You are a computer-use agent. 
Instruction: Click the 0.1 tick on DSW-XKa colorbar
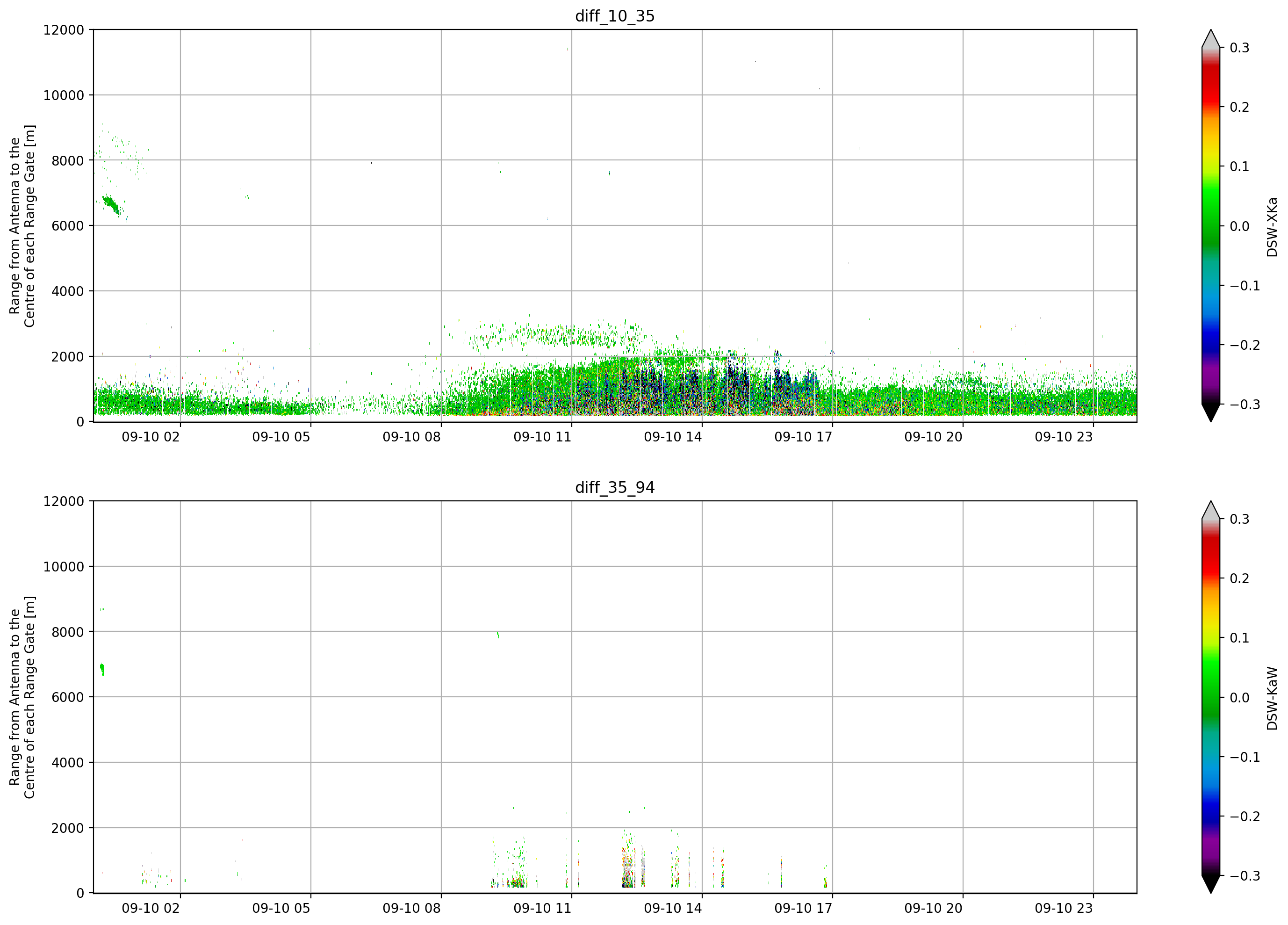pyautogui.click(x=1240, y=167)
